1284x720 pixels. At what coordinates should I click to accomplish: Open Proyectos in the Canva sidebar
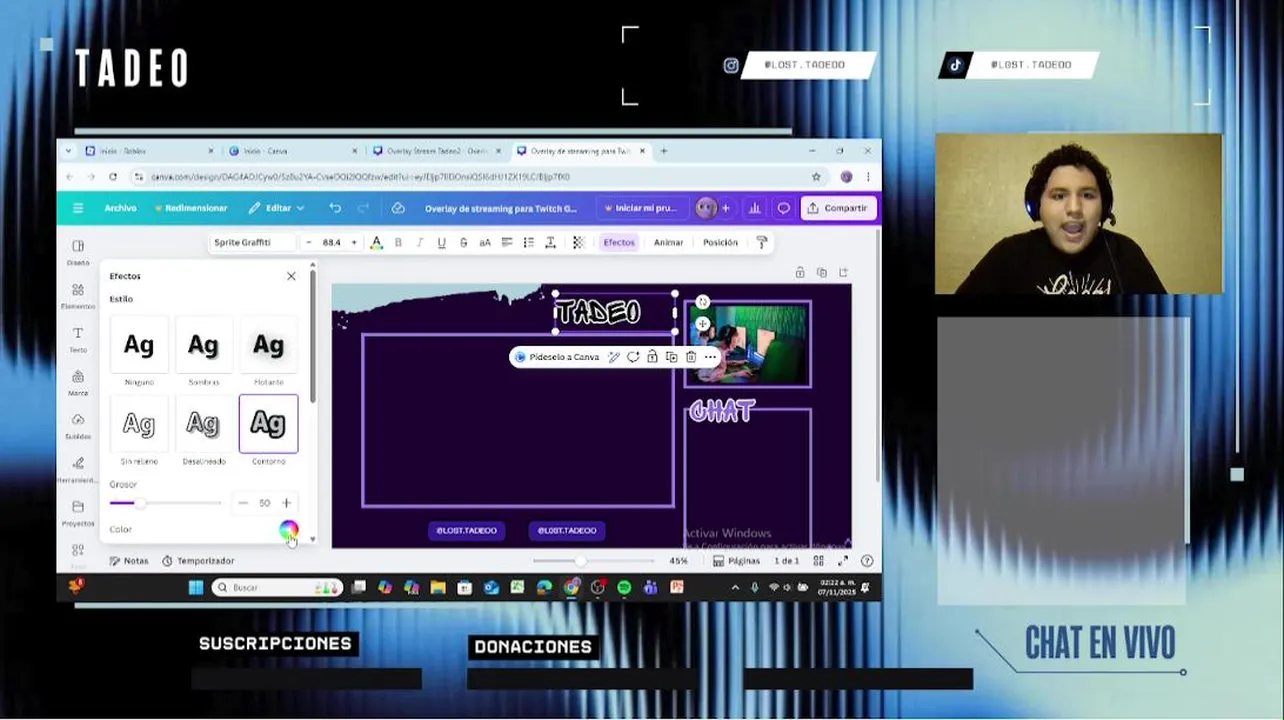[x=78, y=513]
